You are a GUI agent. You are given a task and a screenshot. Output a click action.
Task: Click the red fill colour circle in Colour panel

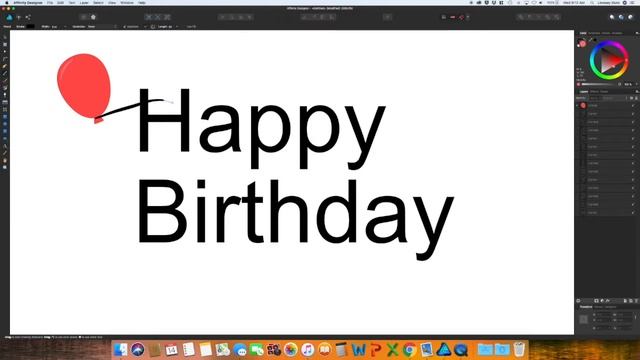pos(583,43)
